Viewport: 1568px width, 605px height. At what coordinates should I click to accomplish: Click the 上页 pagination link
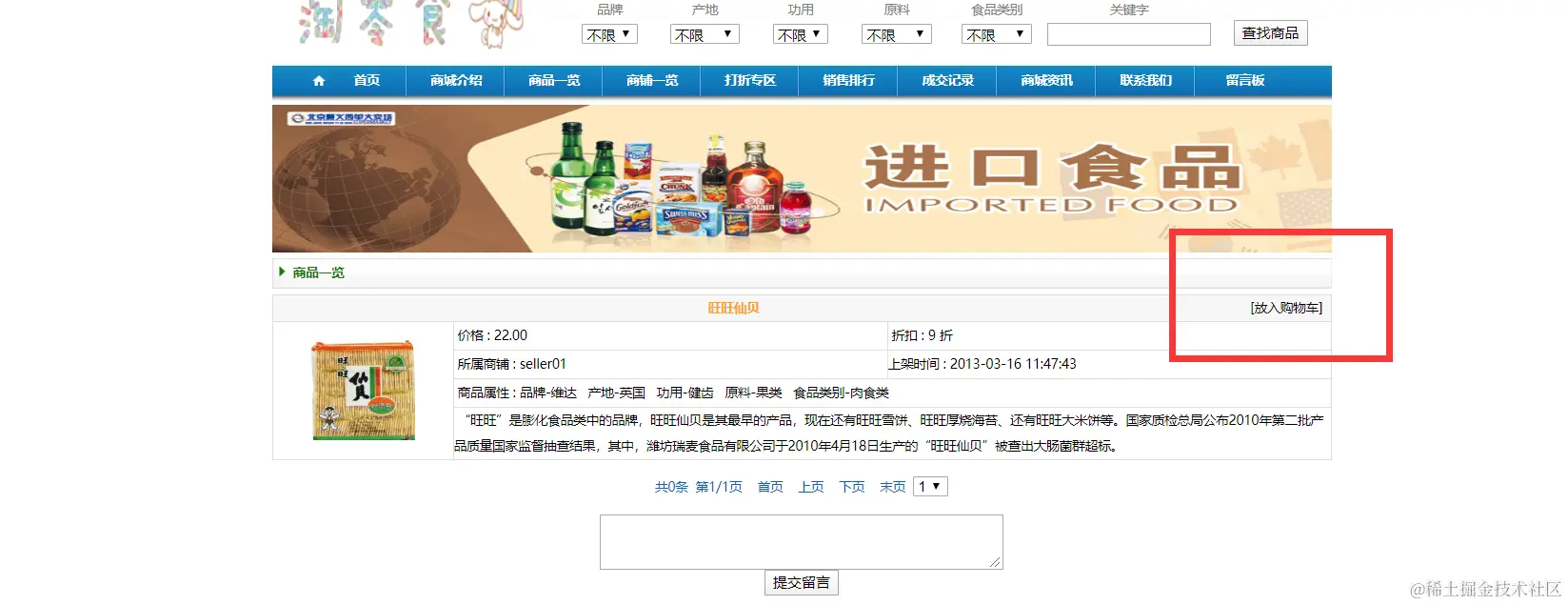click(x=811, y=487)
